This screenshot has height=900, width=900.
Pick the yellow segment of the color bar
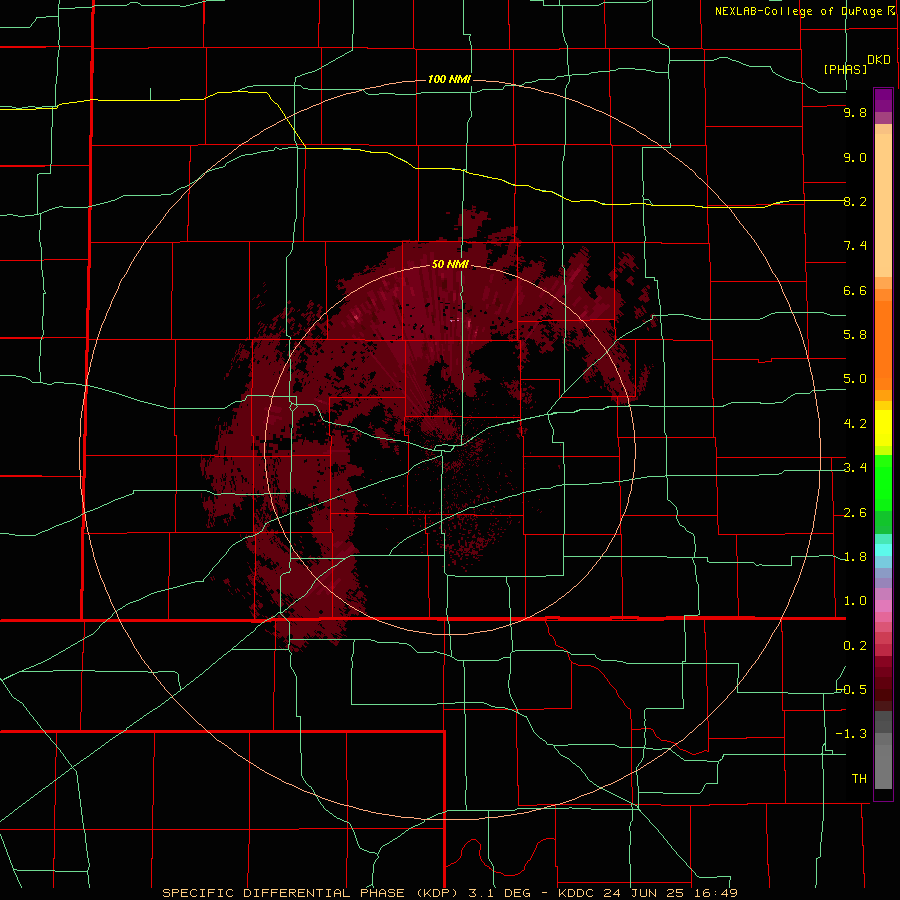pyautogui.click(x=883, y=428)
